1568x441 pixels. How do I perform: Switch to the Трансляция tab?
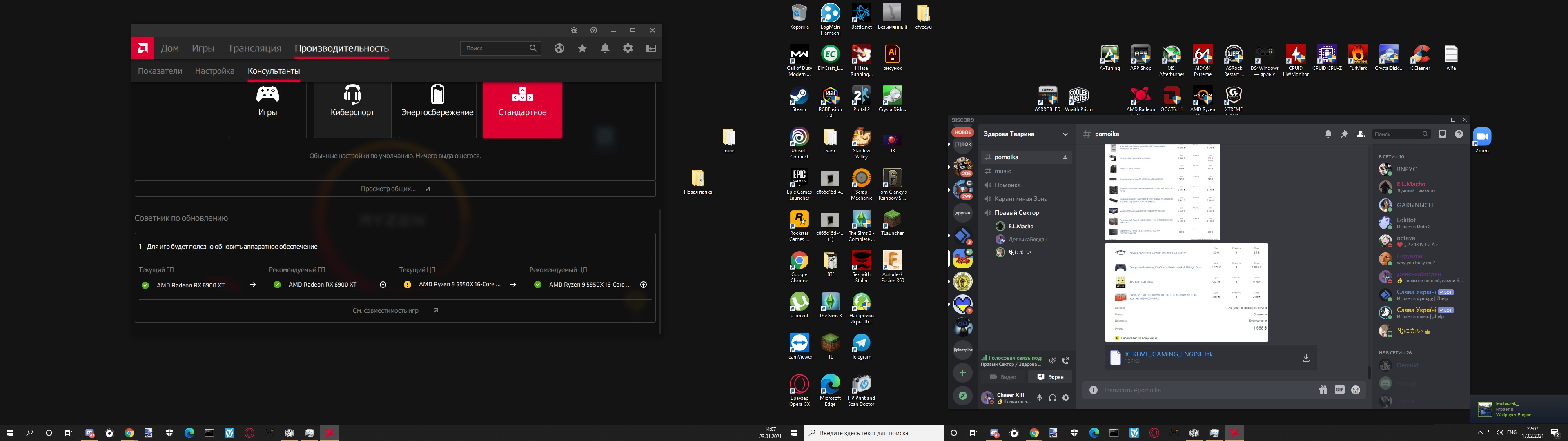click(x=254, y=48)
